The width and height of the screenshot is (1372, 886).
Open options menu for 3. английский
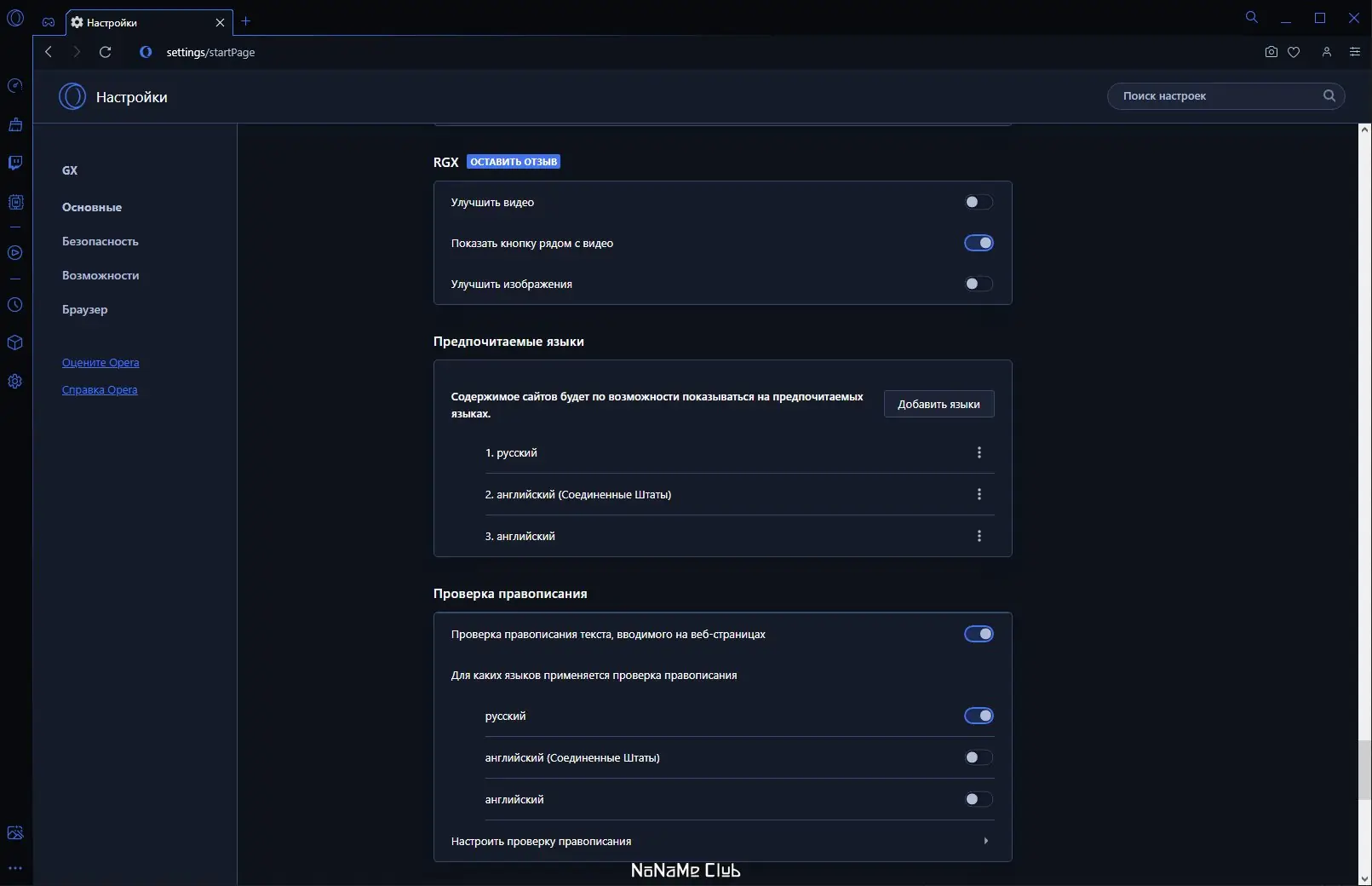979,536
